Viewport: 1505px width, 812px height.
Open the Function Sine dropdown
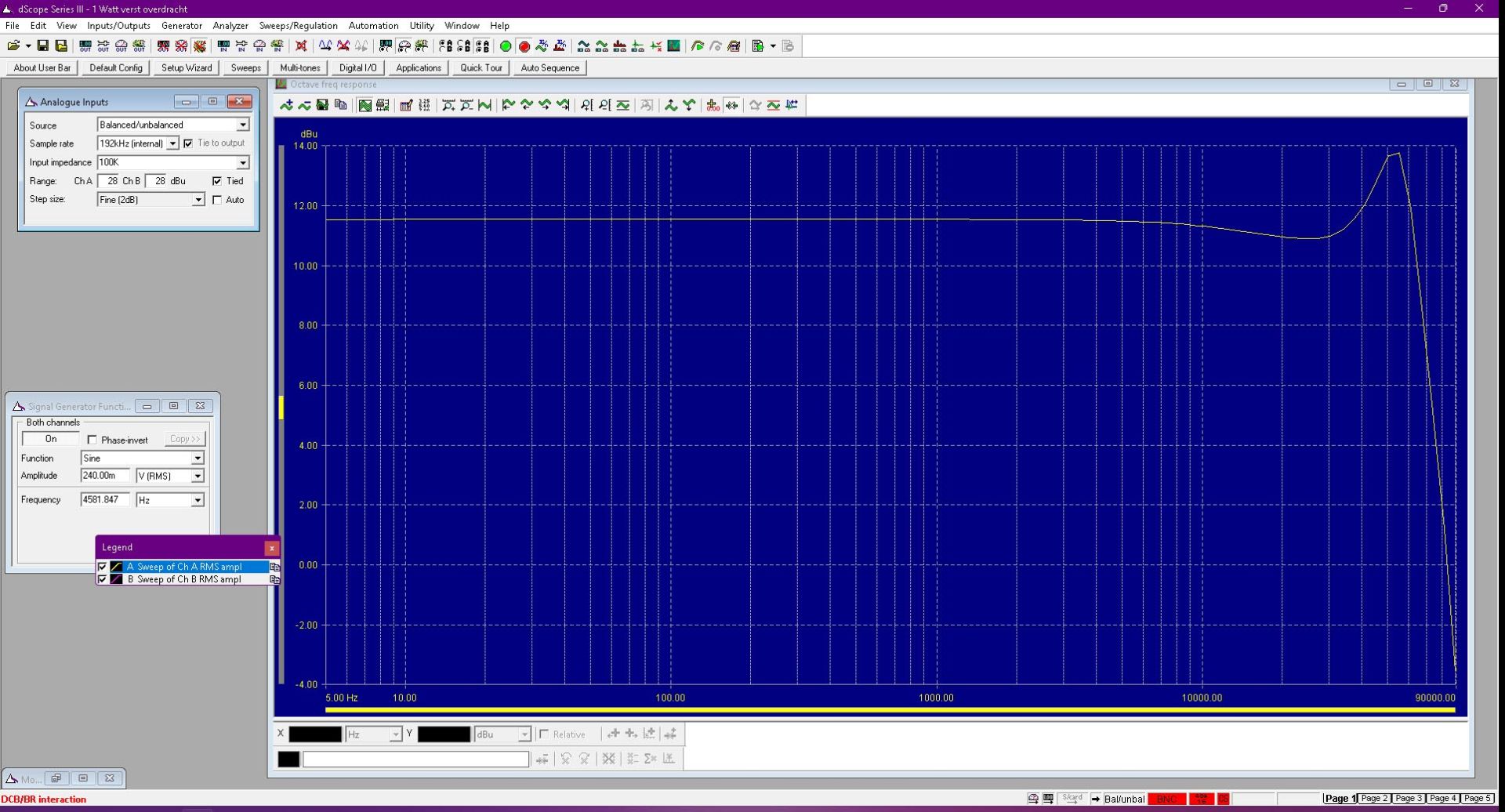[198, 458]
